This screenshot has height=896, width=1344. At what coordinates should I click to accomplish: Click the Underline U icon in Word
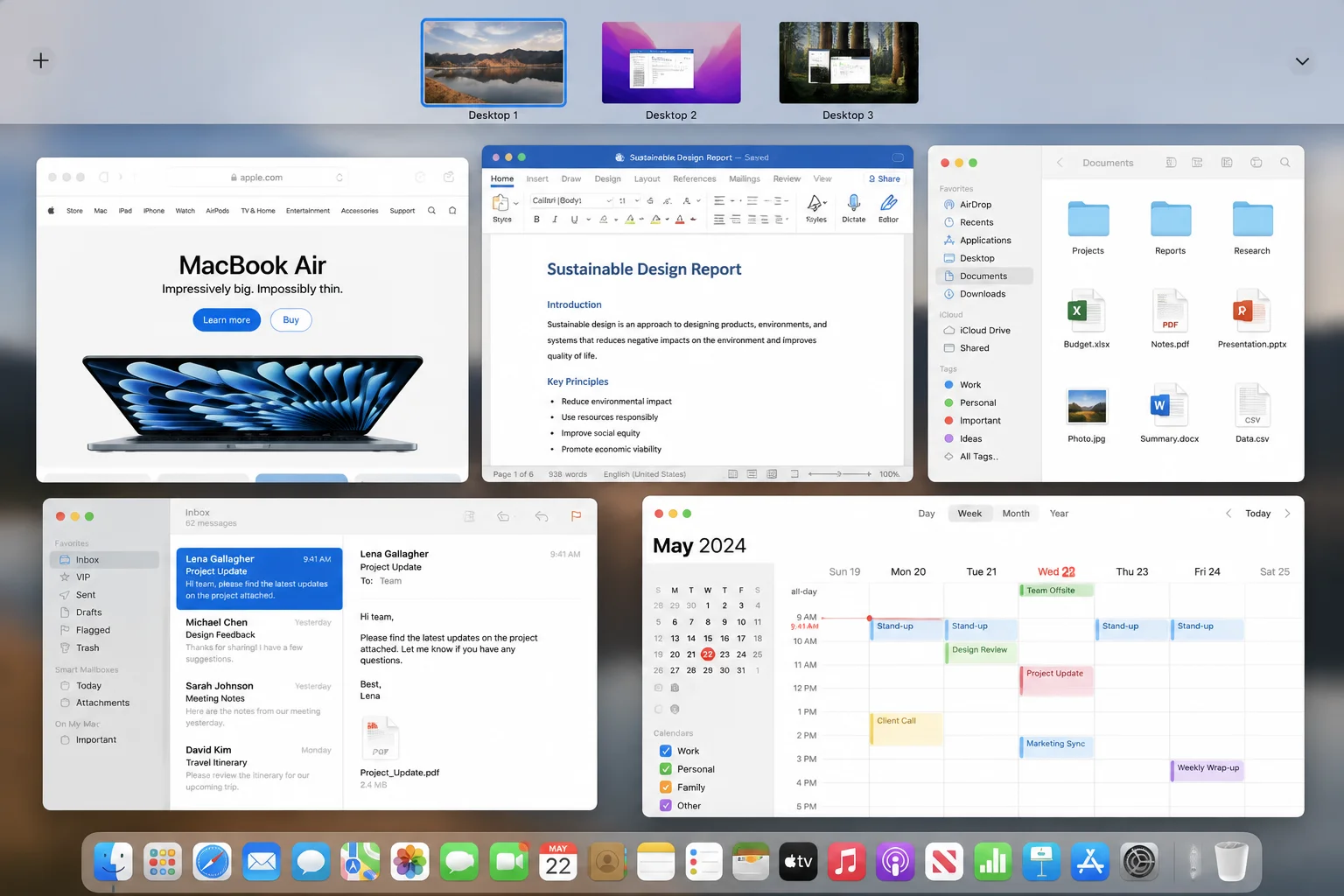coord(574,220)
